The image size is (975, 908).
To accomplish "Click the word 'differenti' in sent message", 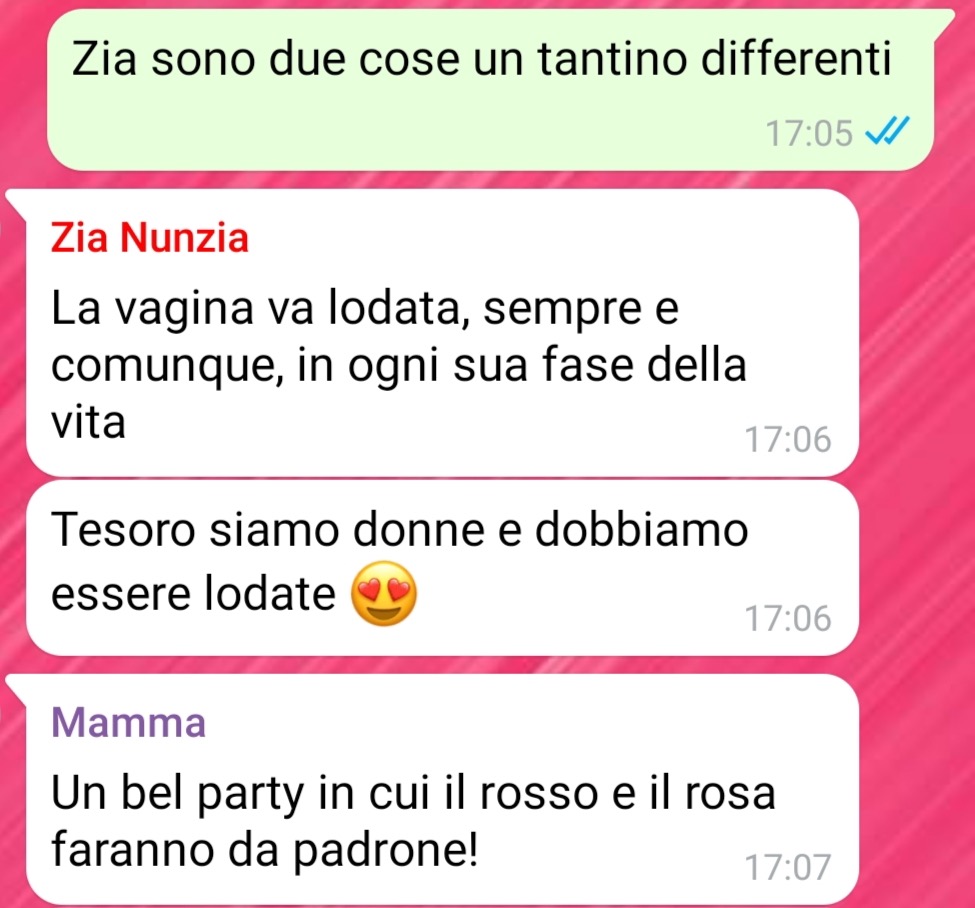I will (x=797, y=58).
